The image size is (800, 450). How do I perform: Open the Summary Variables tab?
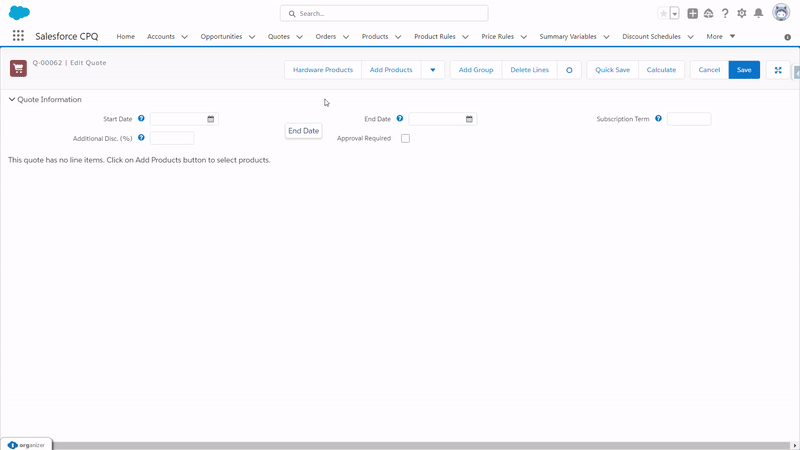[x=567, y=36]
